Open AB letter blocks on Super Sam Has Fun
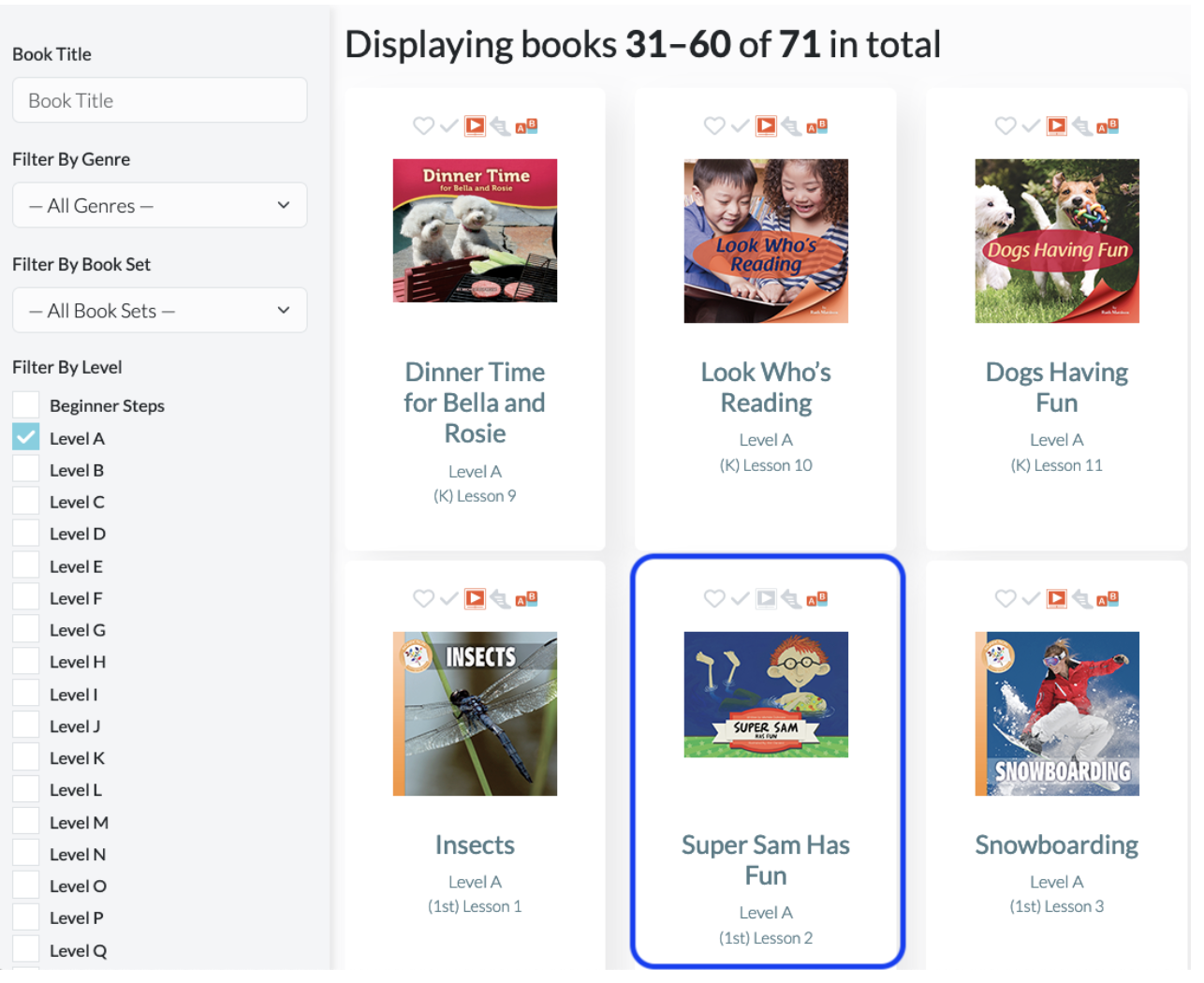 (818, 598)
